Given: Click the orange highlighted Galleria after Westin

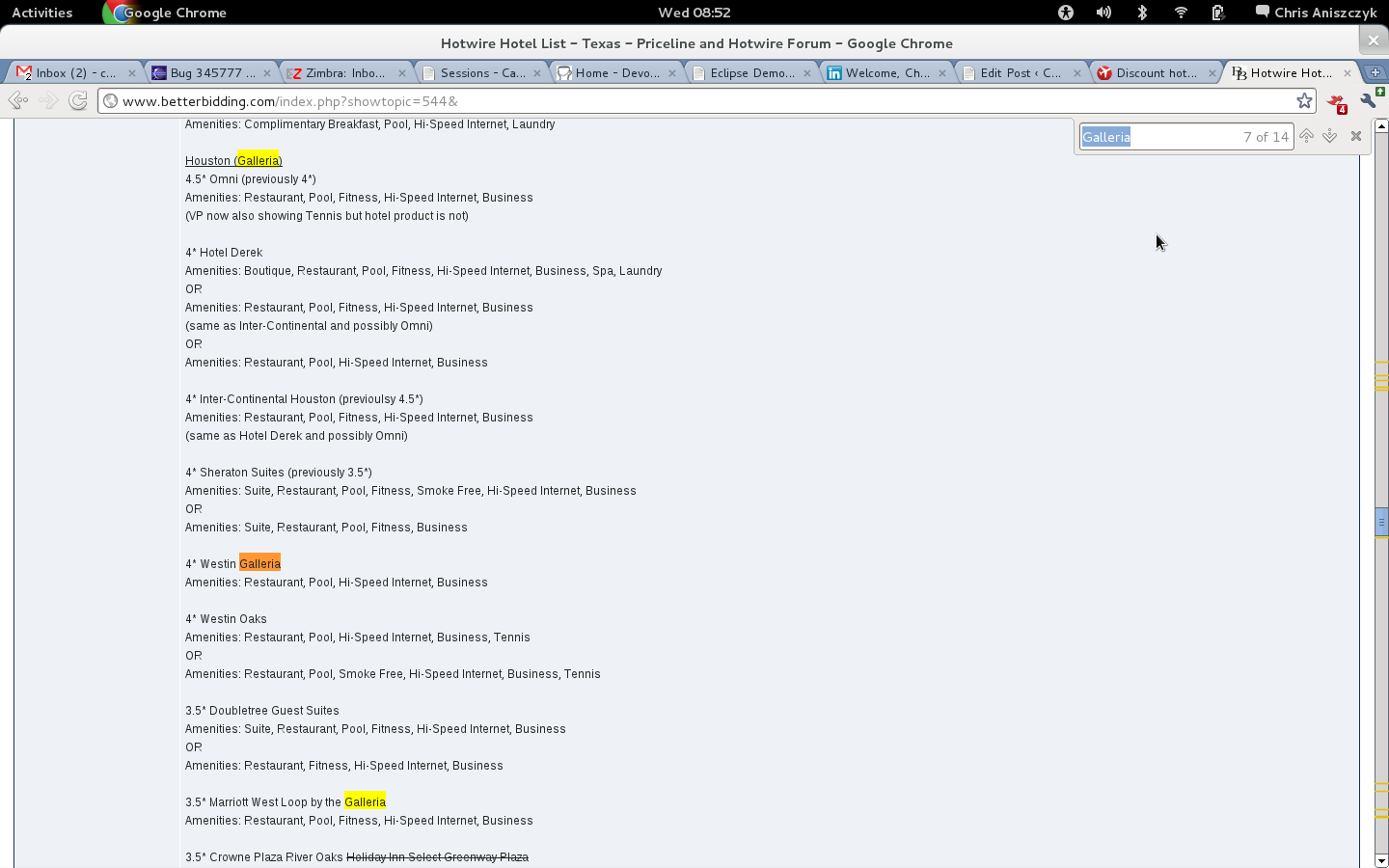Looking at the screenshot, I should click(259, 564).
